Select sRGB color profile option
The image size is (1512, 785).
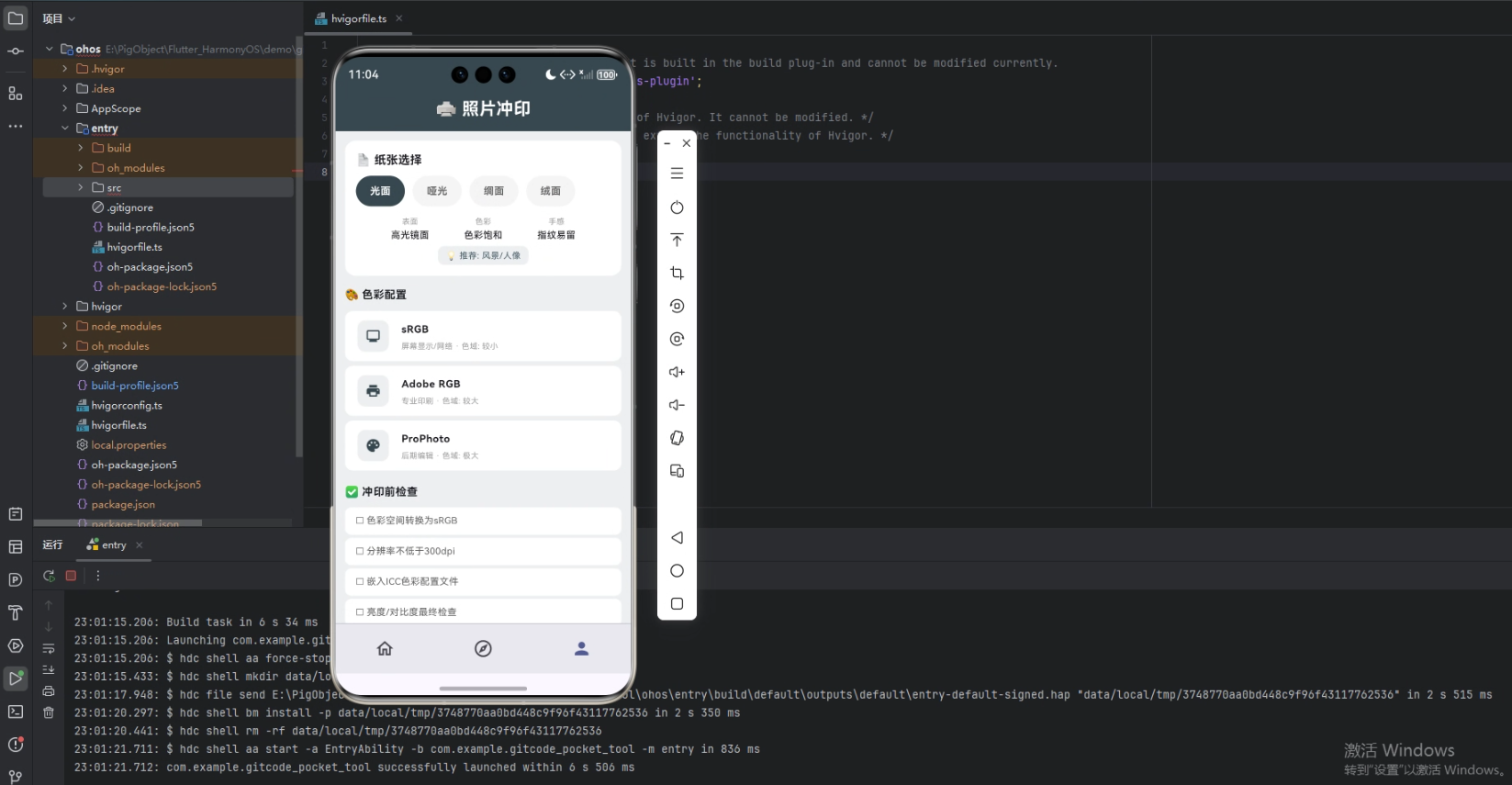click(x=483, y=336)
